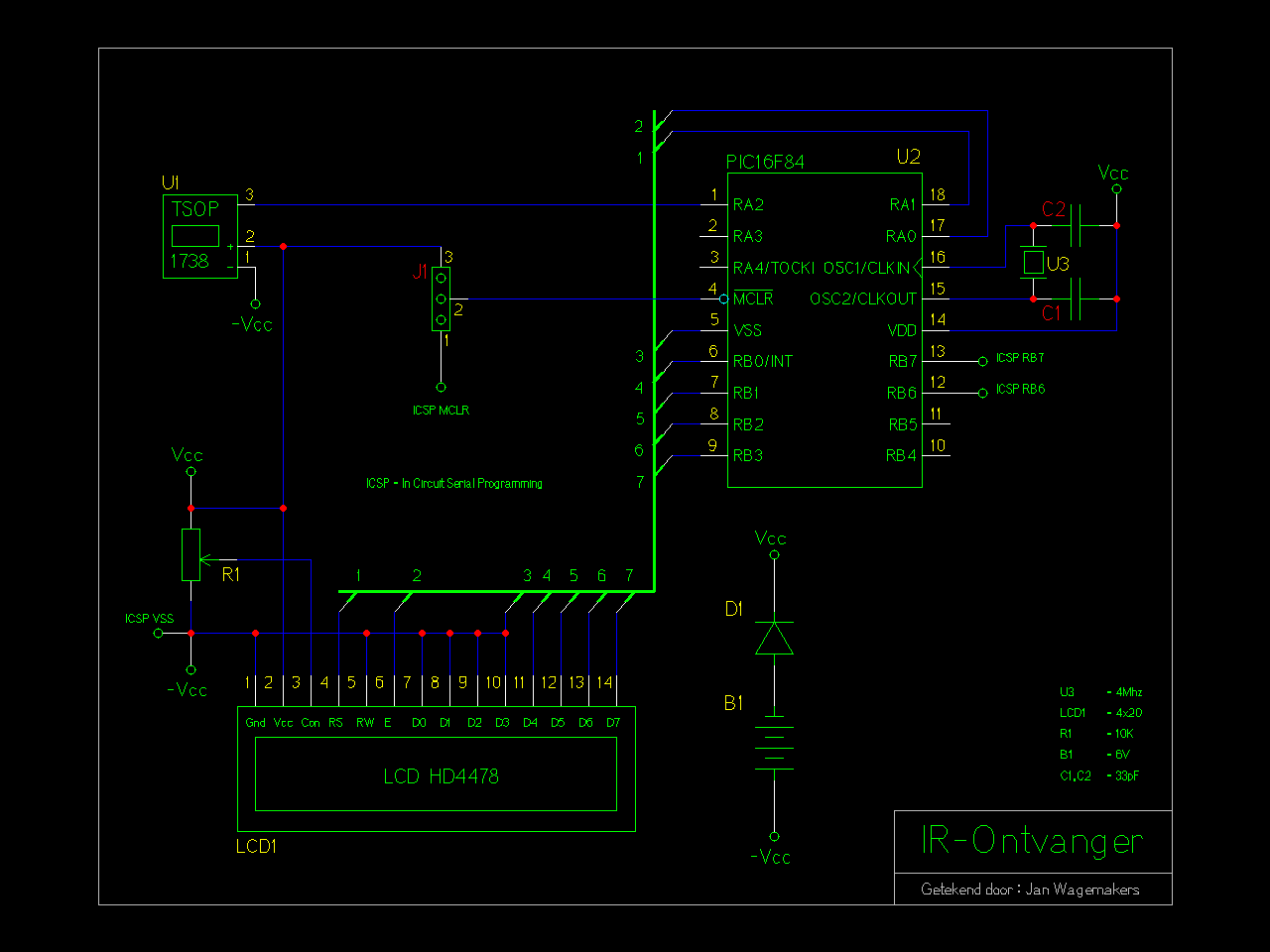Select the 'Vcc' label above resistor R1
The image size is (1270, 952).
188,456
